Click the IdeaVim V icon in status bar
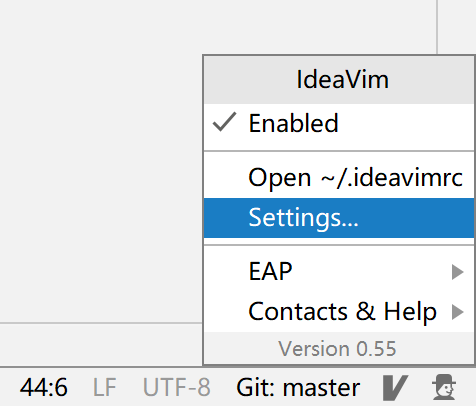 [x=395, y=388]
